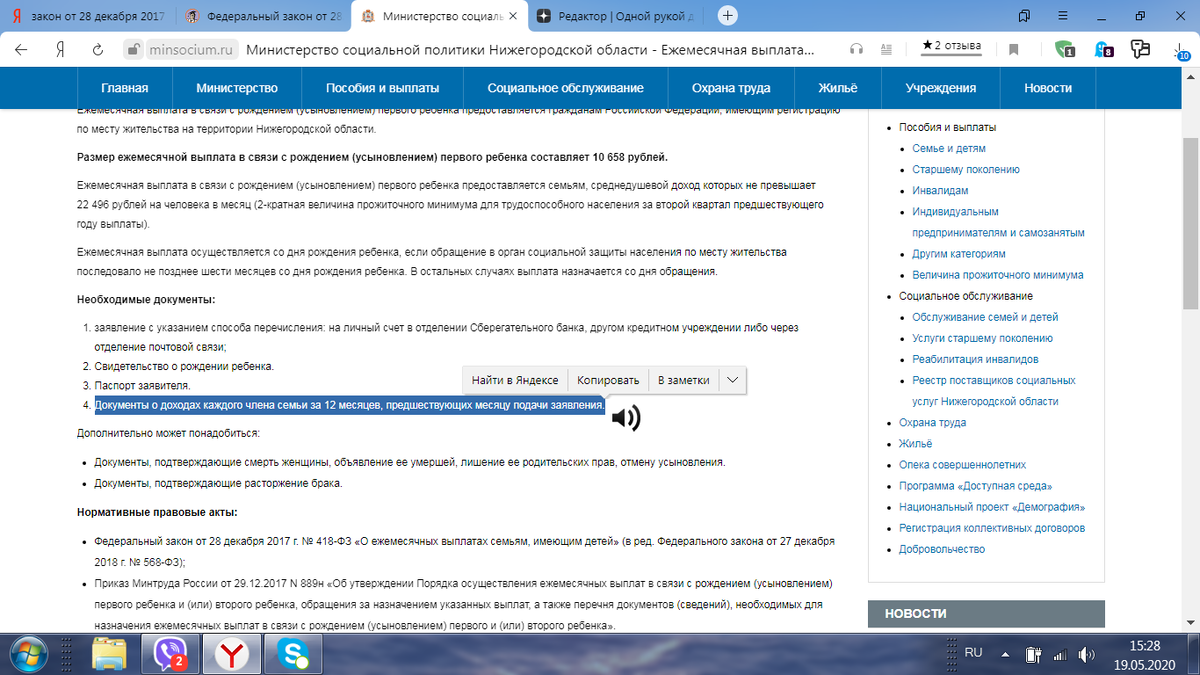The height and width of the screenshot is (675, 1200).
Task: Open Yandex Browser taskbar icon
Action: point(233,655)
